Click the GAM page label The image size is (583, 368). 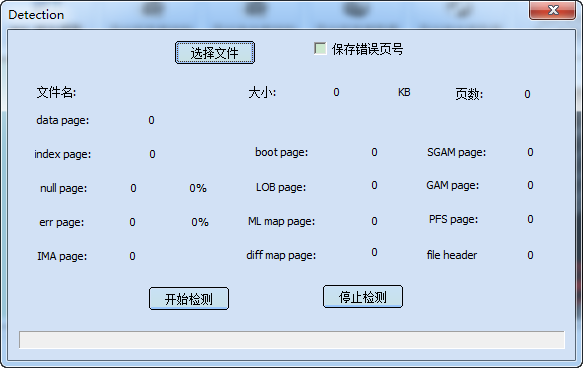pyautogui.click(x=453, y=185)
